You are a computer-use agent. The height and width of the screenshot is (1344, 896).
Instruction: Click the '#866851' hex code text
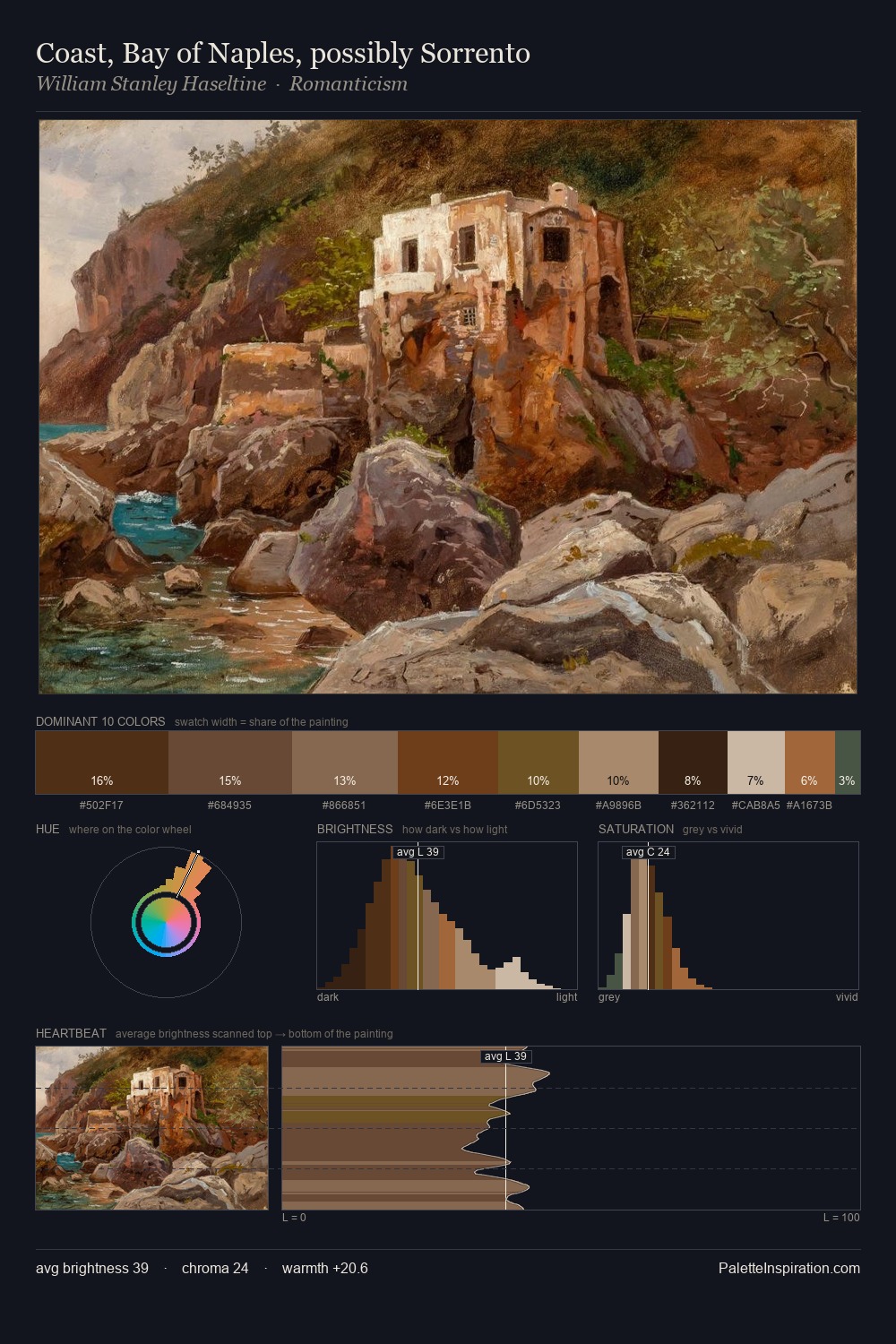pyautogui.click(x=344, y=806)
